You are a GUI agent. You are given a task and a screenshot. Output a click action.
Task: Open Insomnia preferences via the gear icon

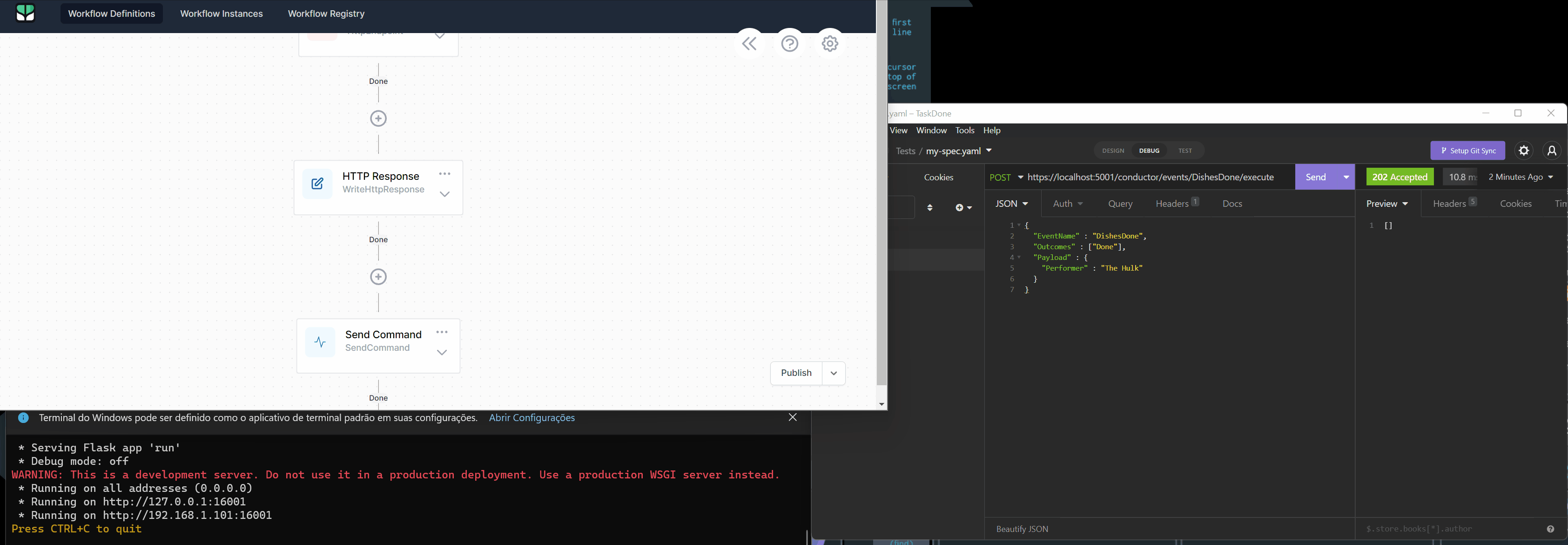pos(1524,150)
